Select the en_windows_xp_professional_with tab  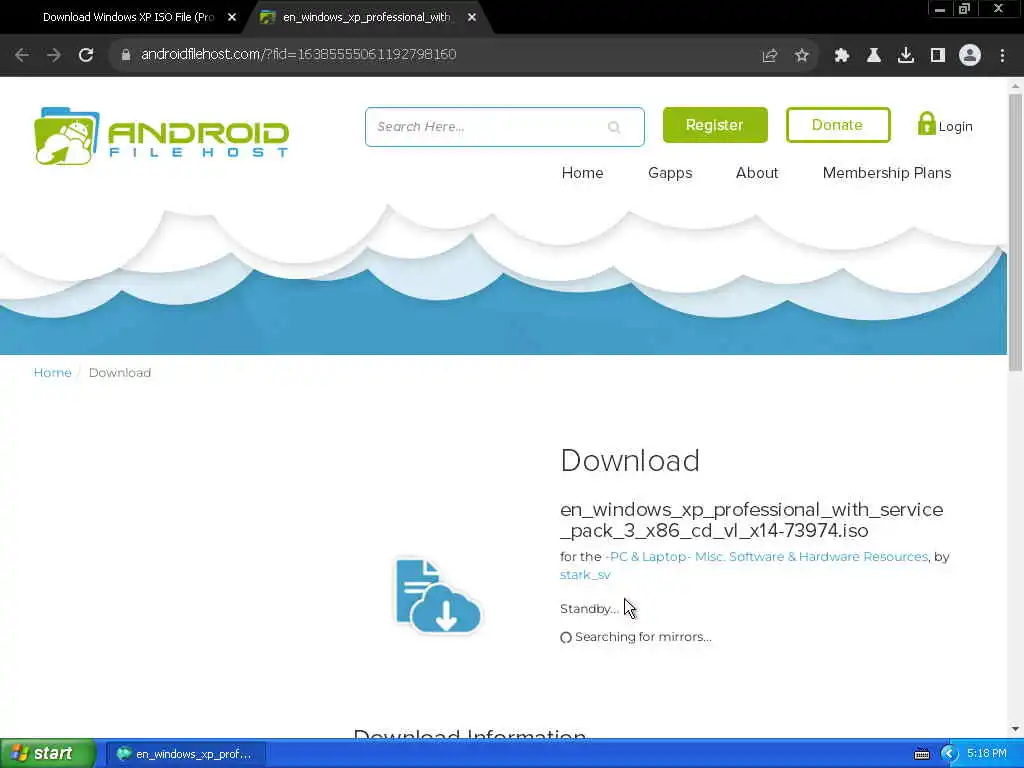click(366, 18)
